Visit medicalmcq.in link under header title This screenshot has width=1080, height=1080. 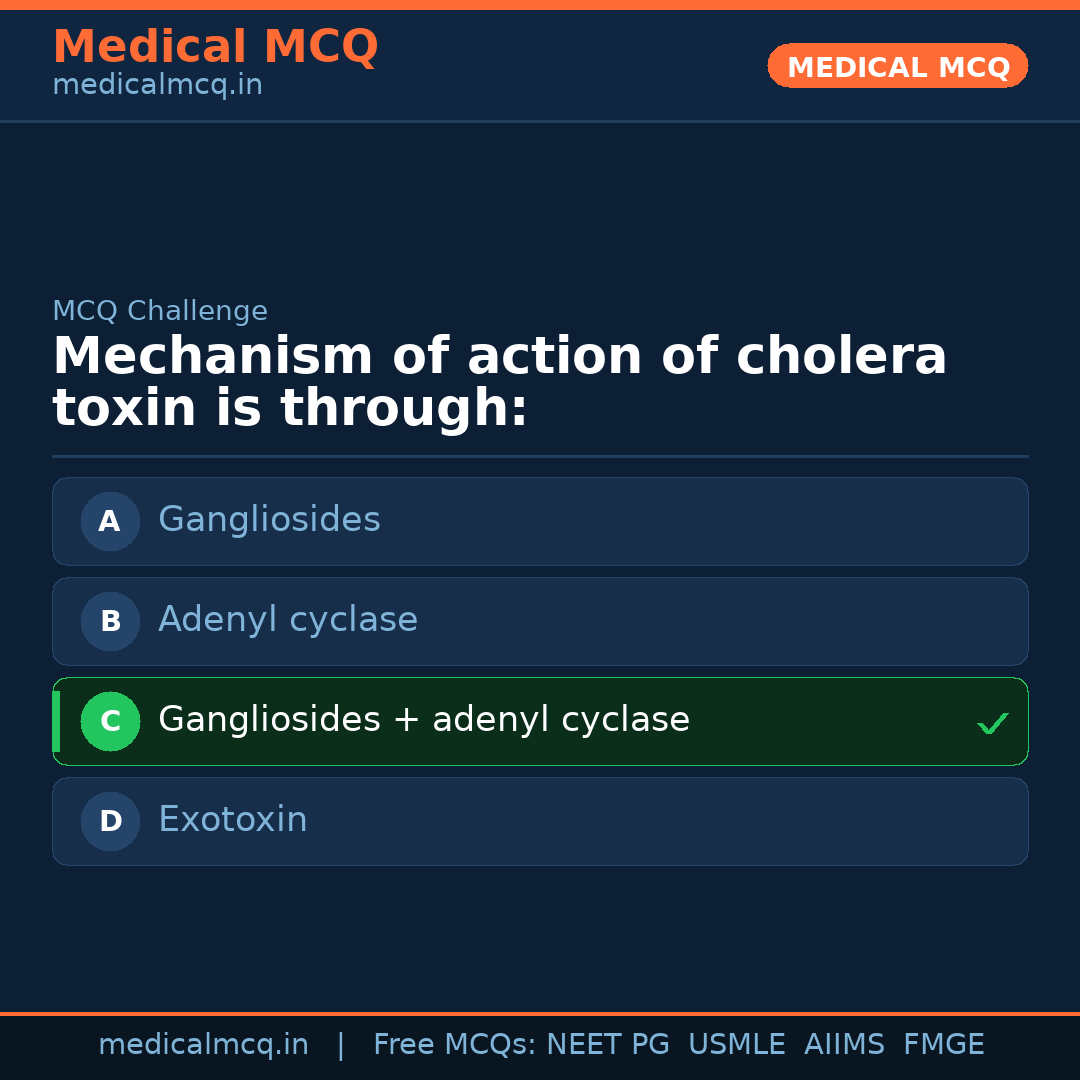point(157,86)
